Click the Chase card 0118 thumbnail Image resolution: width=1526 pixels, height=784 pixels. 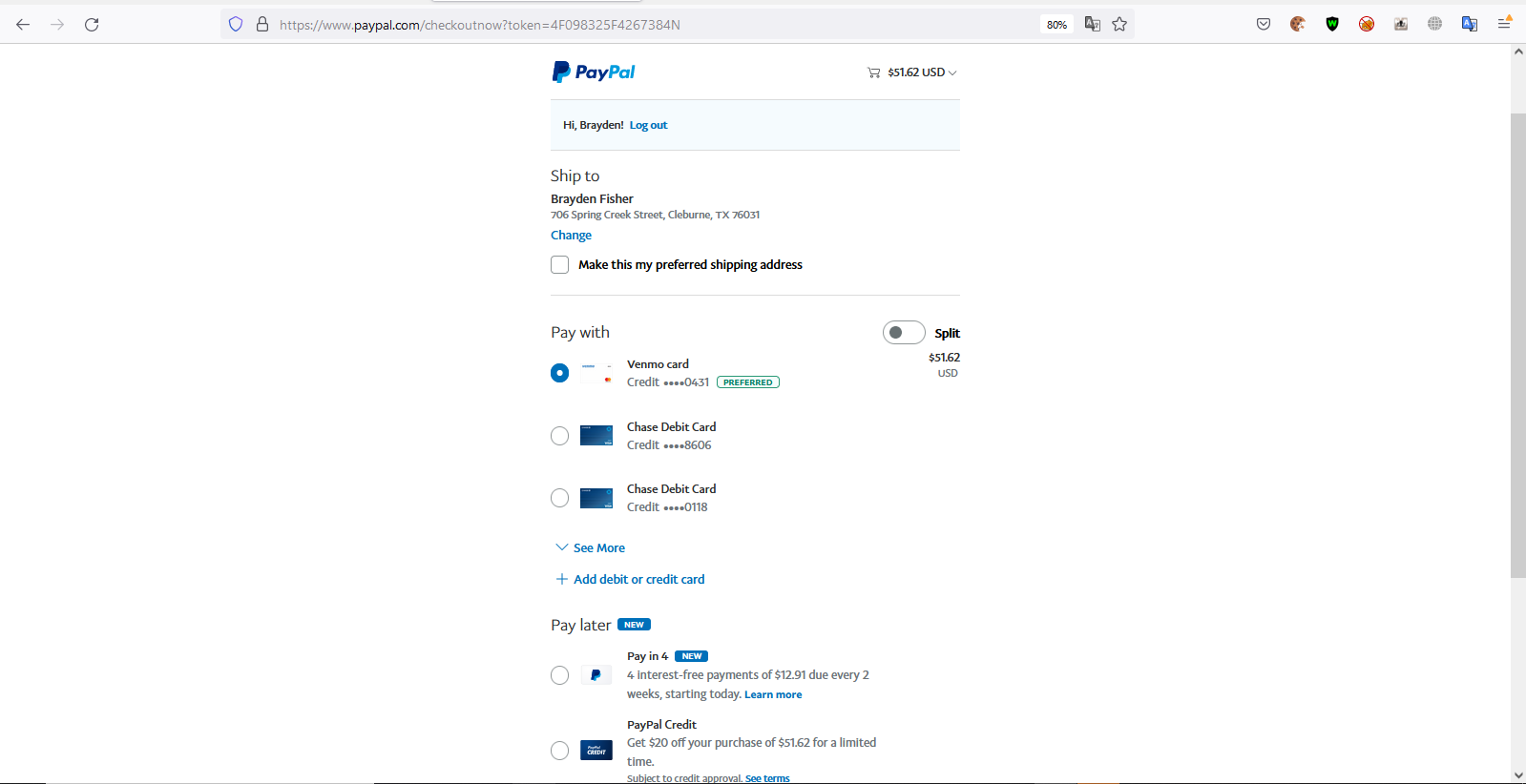pyautogui.click(x=596, y=498)
